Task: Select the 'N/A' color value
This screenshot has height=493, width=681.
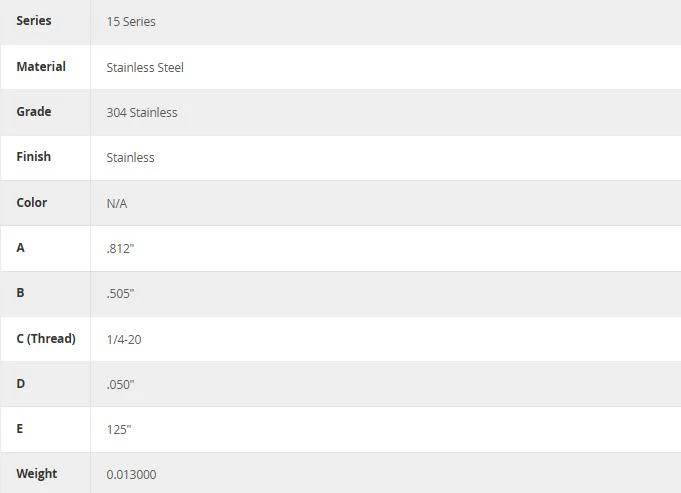Action: coord(117,203)
